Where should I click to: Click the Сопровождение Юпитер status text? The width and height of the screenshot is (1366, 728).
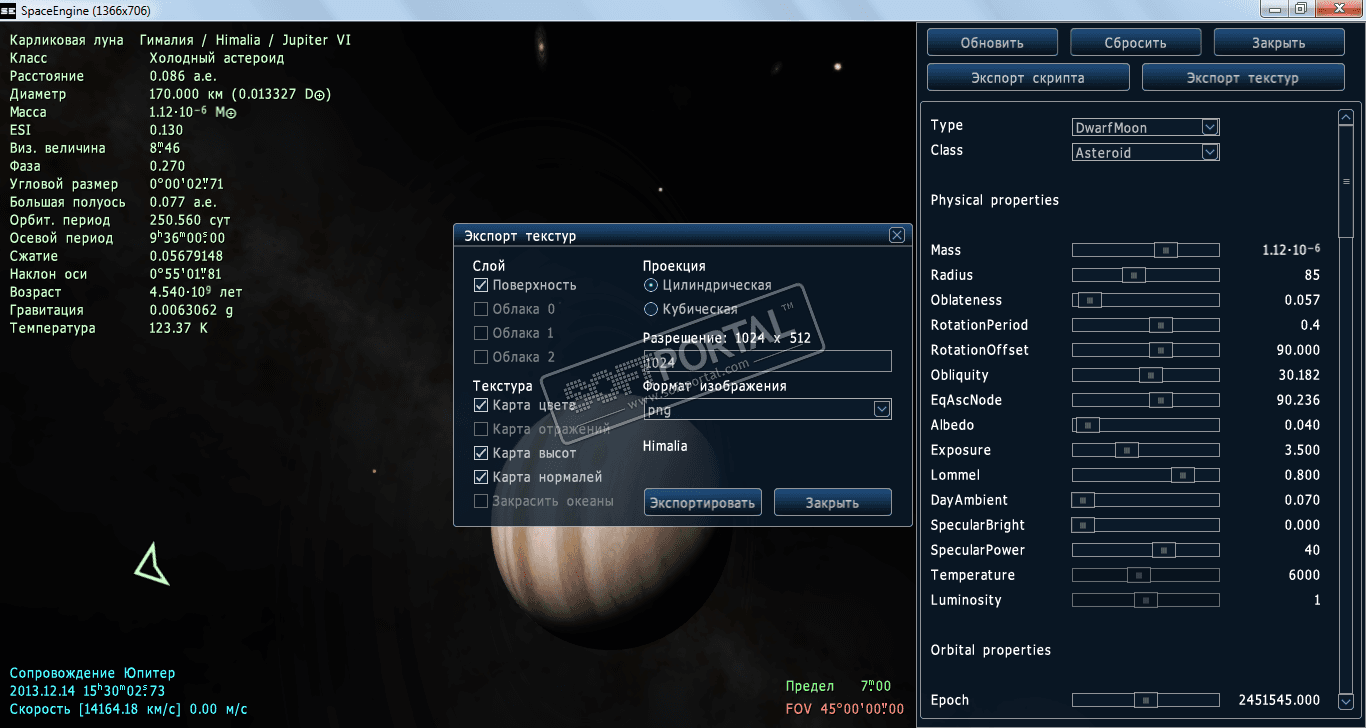click(92, 673)
